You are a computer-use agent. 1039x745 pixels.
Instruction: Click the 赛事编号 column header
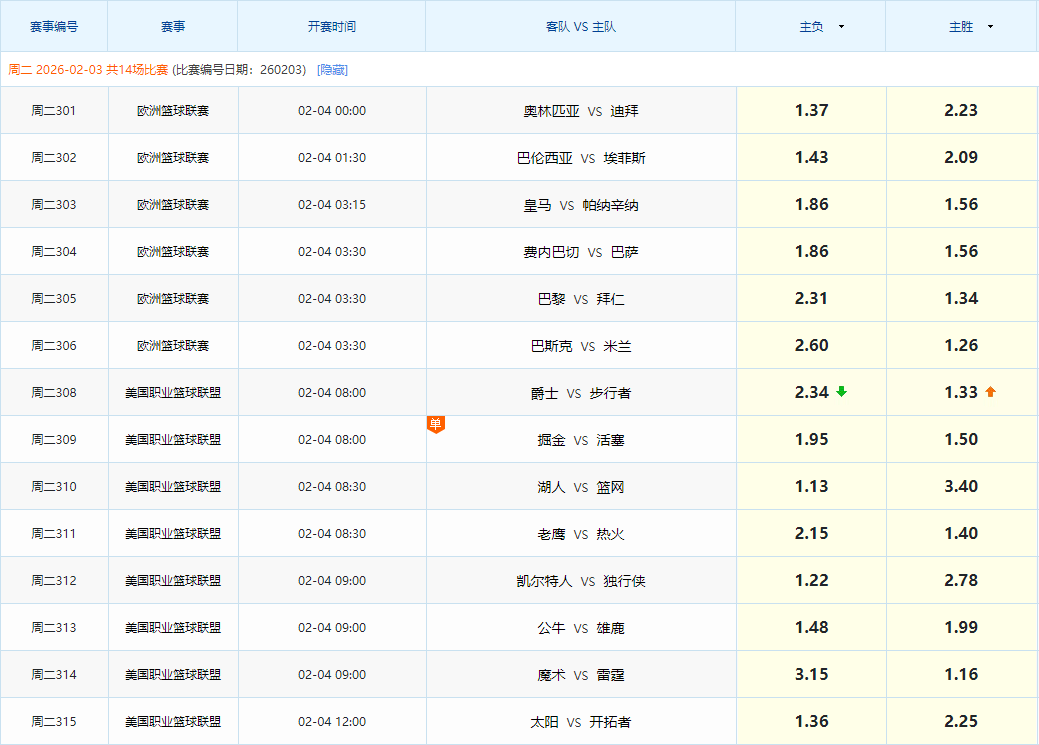[x=54, y=27]
